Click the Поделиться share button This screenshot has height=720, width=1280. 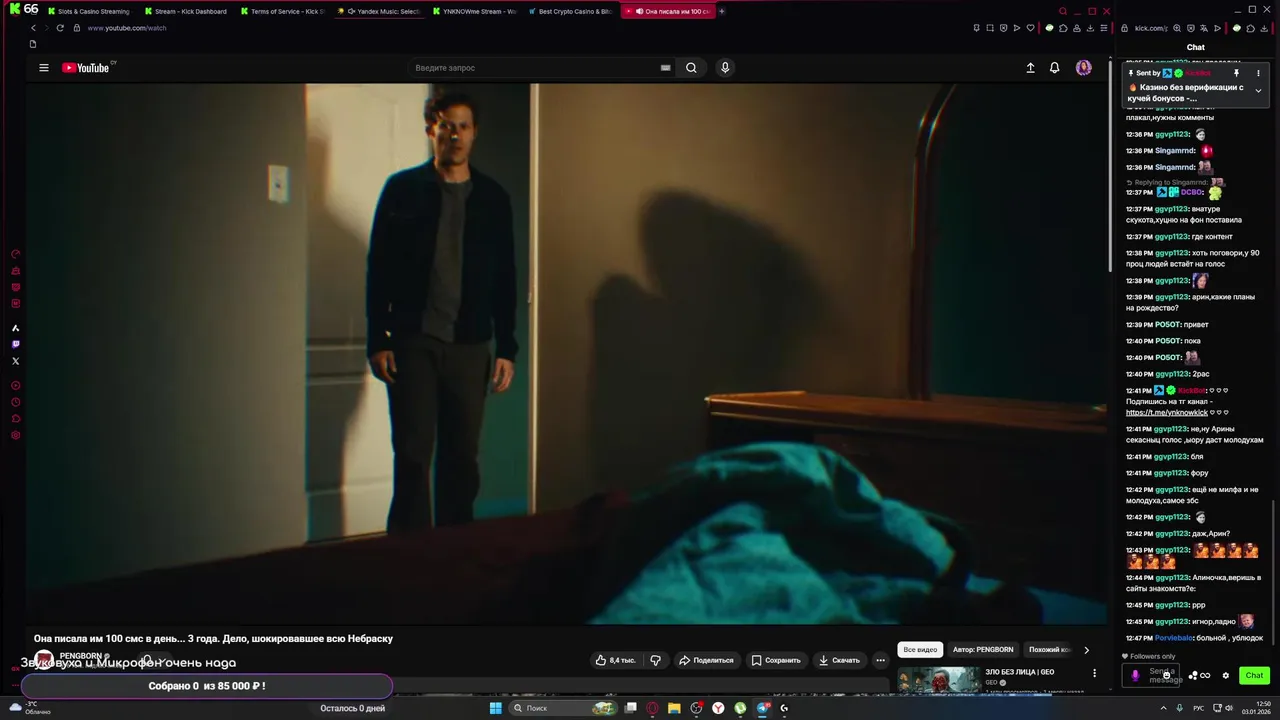tap(706, 660)
